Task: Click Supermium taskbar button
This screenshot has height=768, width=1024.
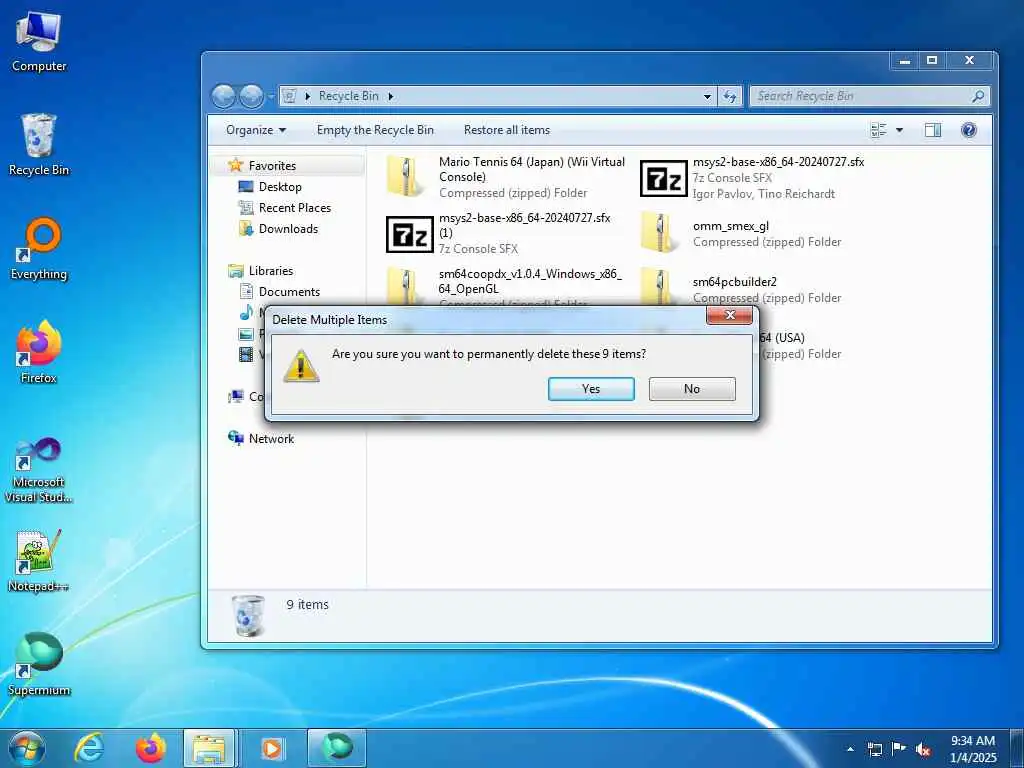Action: point(336,748)
